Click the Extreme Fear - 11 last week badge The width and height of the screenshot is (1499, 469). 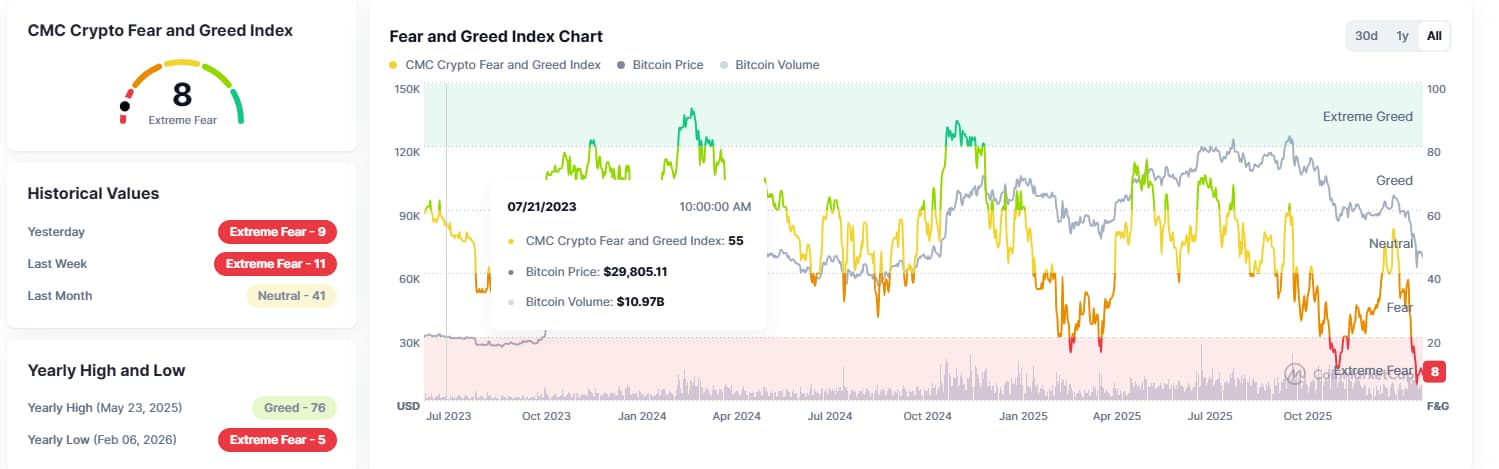pyautogui.click(x=275, y=264)
